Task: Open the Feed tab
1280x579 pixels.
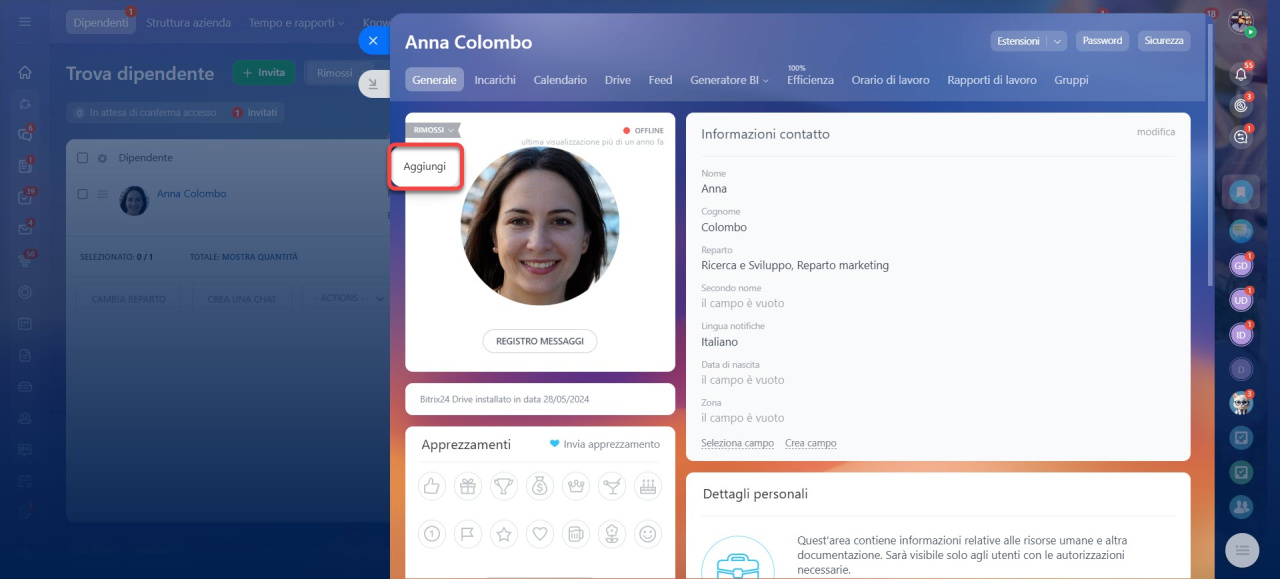Action: tap(660, 80)
